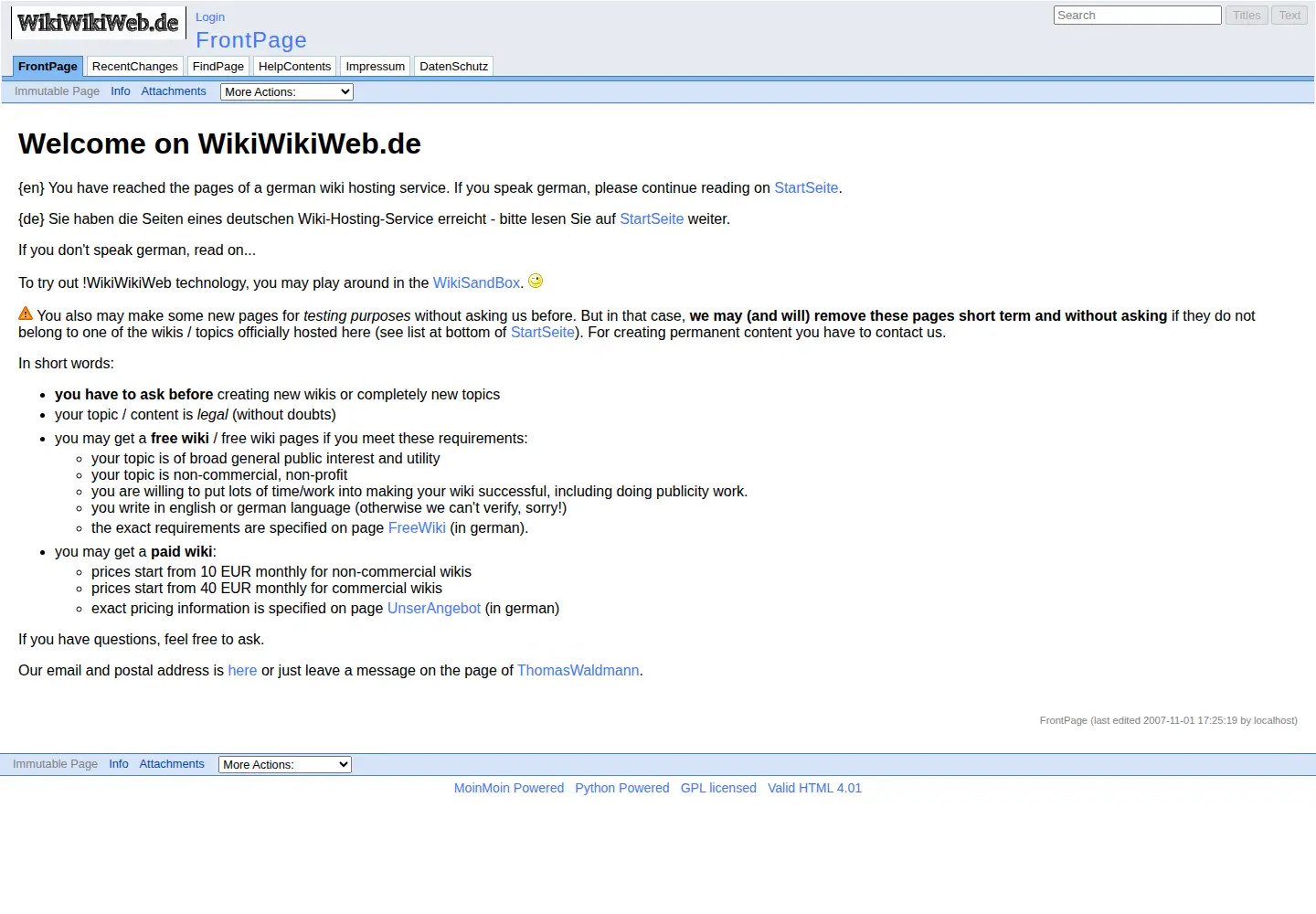This screenshot has height=914, width=1316.
Task: Open the Impressum tab
Action: click(x=376, y=66)
